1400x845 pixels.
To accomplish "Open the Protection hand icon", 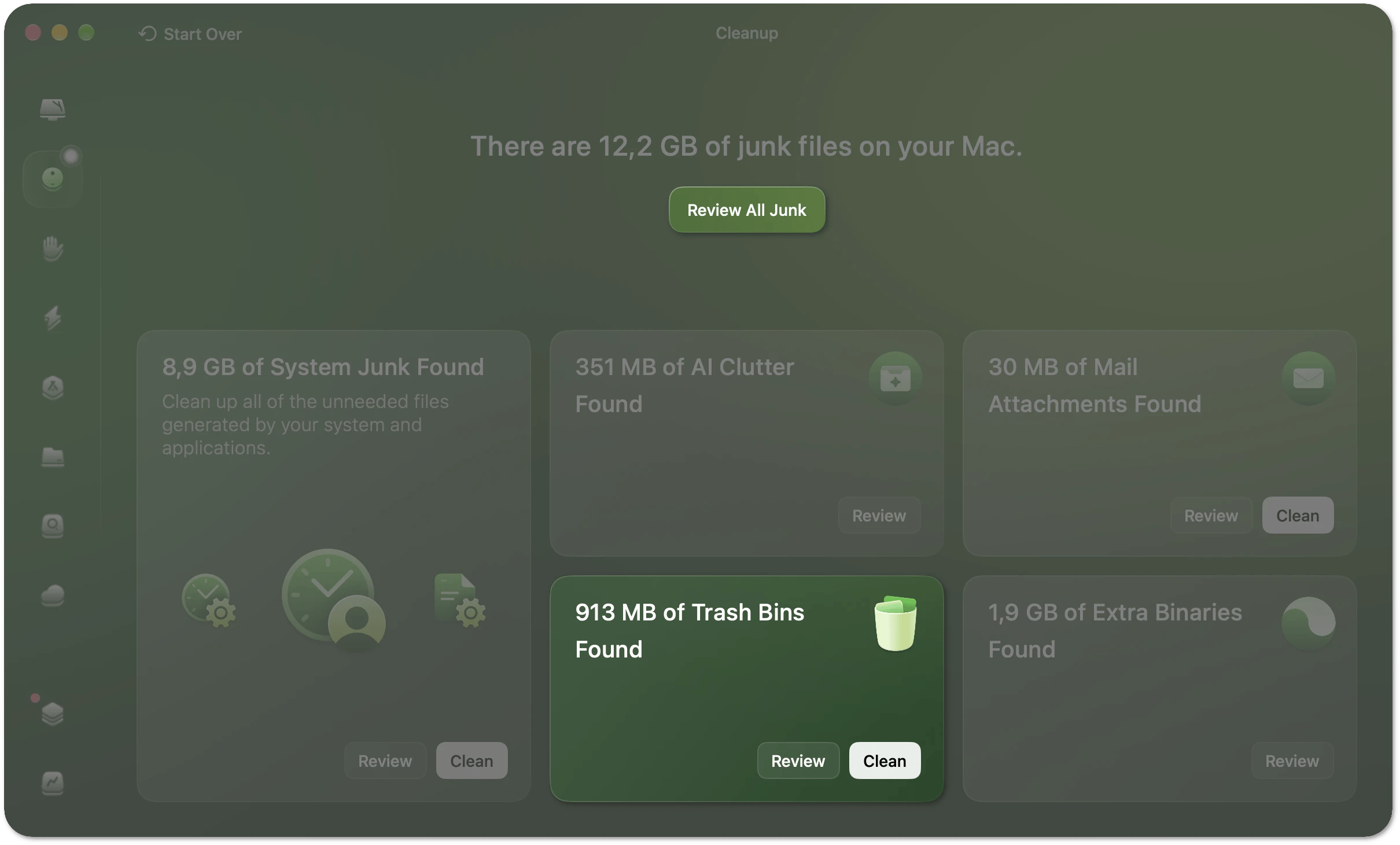I will pos(53,248).
